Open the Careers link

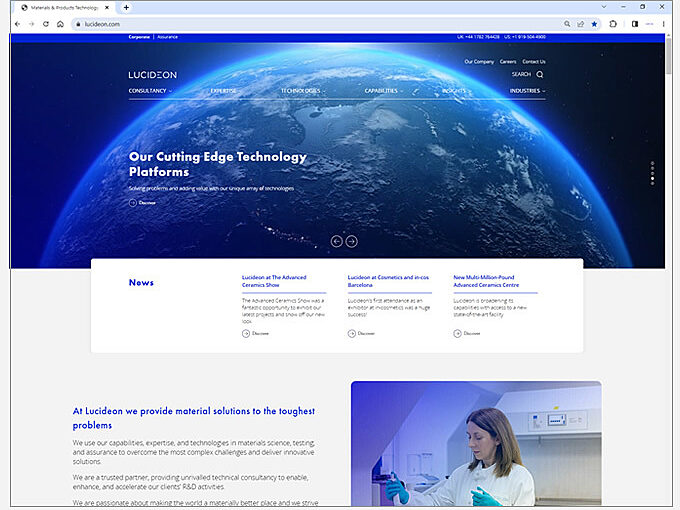tap(508, 62)
